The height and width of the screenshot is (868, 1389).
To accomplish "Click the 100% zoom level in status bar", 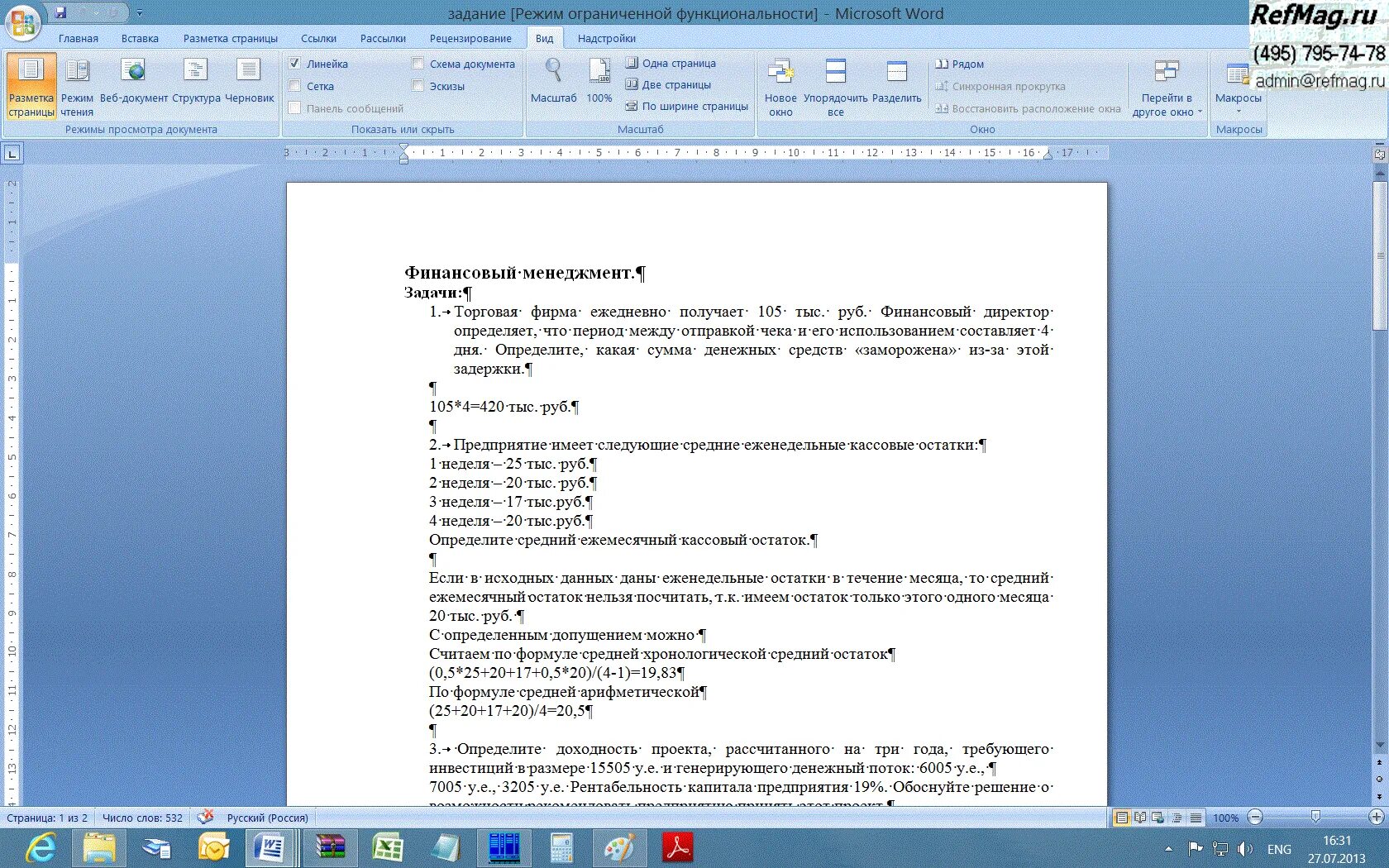I will 1226,818.
